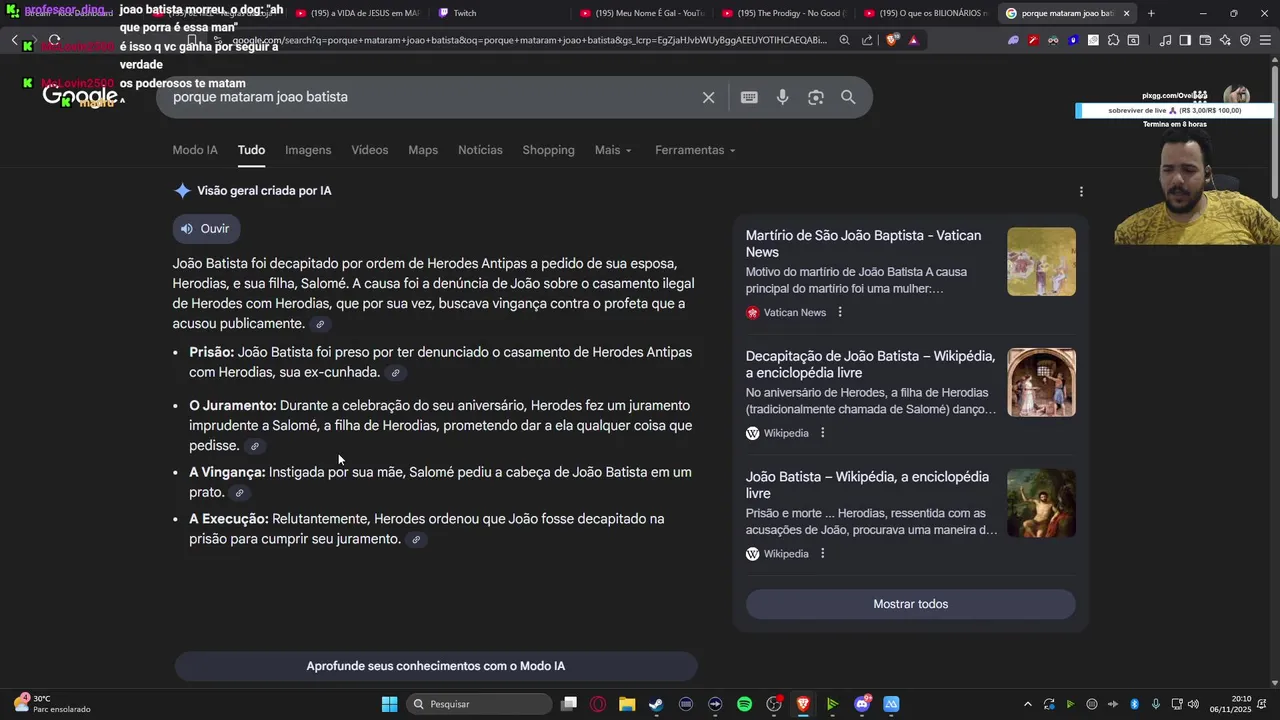Open more options for Vatican News source
Image resolution: width=1280 pixels, height=720 pixels.
click(840, 312)
